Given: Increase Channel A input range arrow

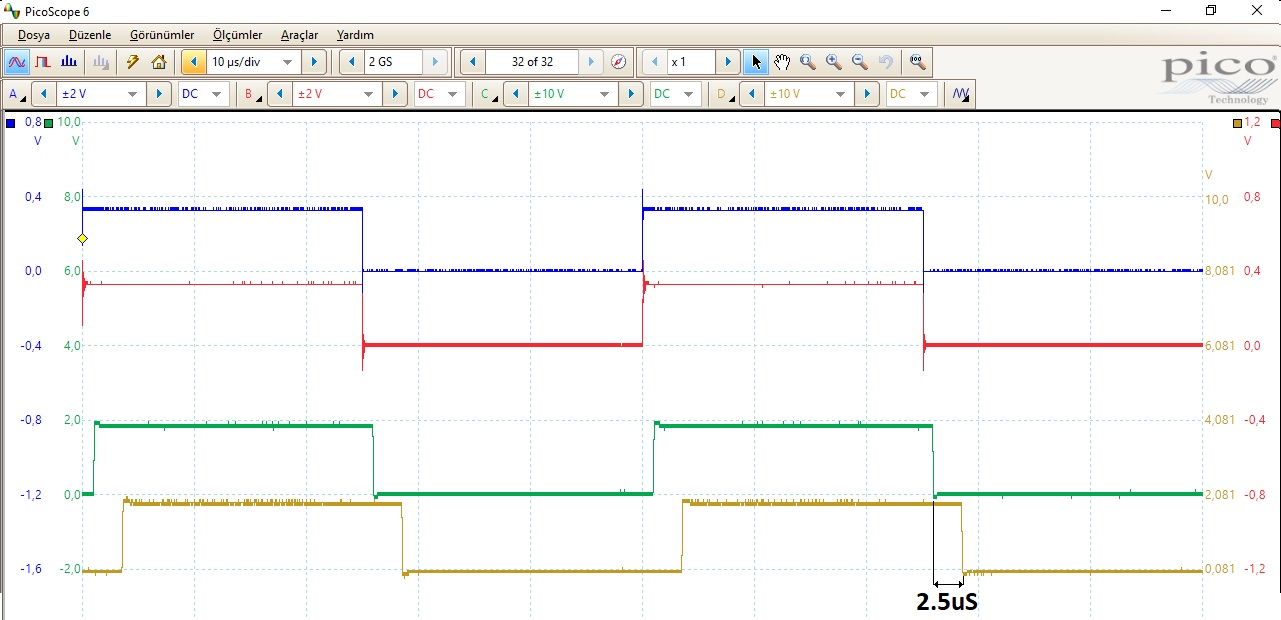Looking at the screenshot, I should click(159, 94).
